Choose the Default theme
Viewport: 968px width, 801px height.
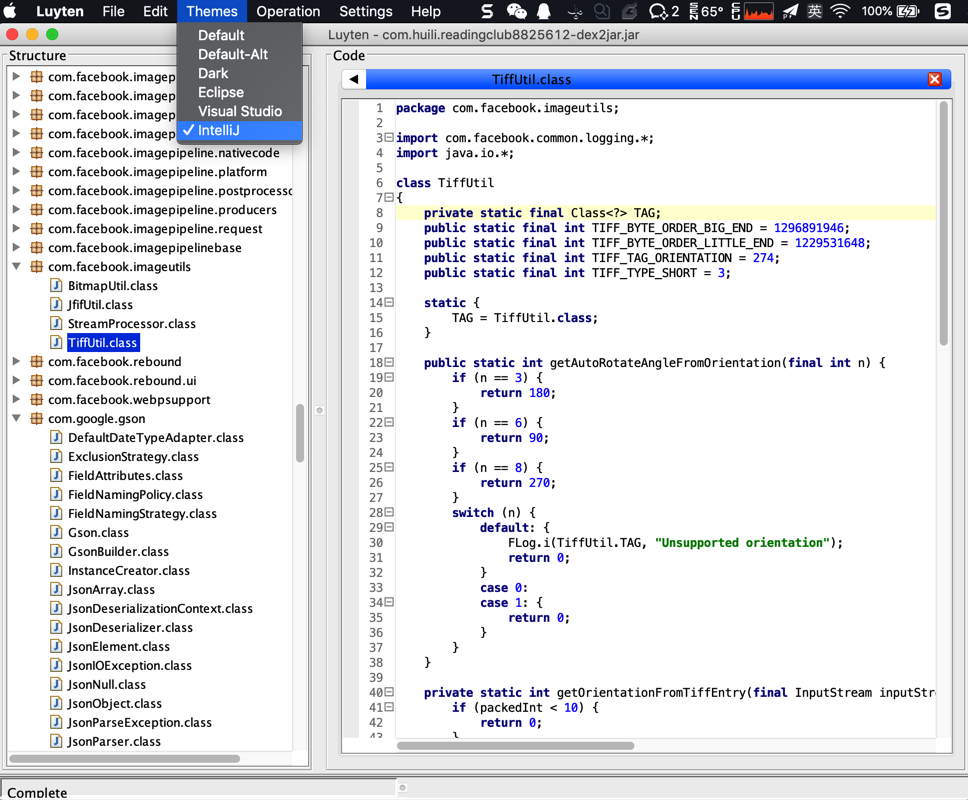pos(240,35)
